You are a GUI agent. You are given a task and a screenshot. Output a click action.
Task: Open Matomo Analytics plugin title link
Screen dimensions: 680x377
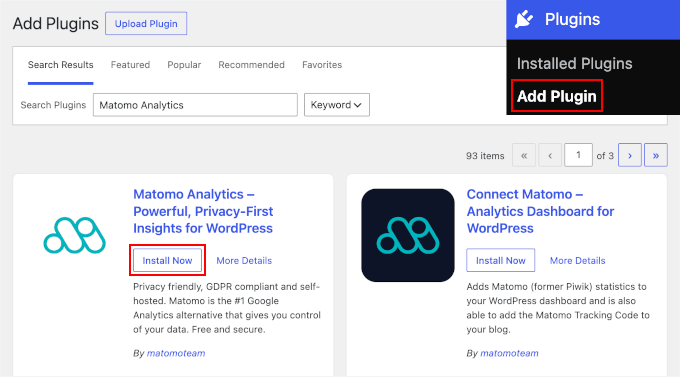(203, 211)
